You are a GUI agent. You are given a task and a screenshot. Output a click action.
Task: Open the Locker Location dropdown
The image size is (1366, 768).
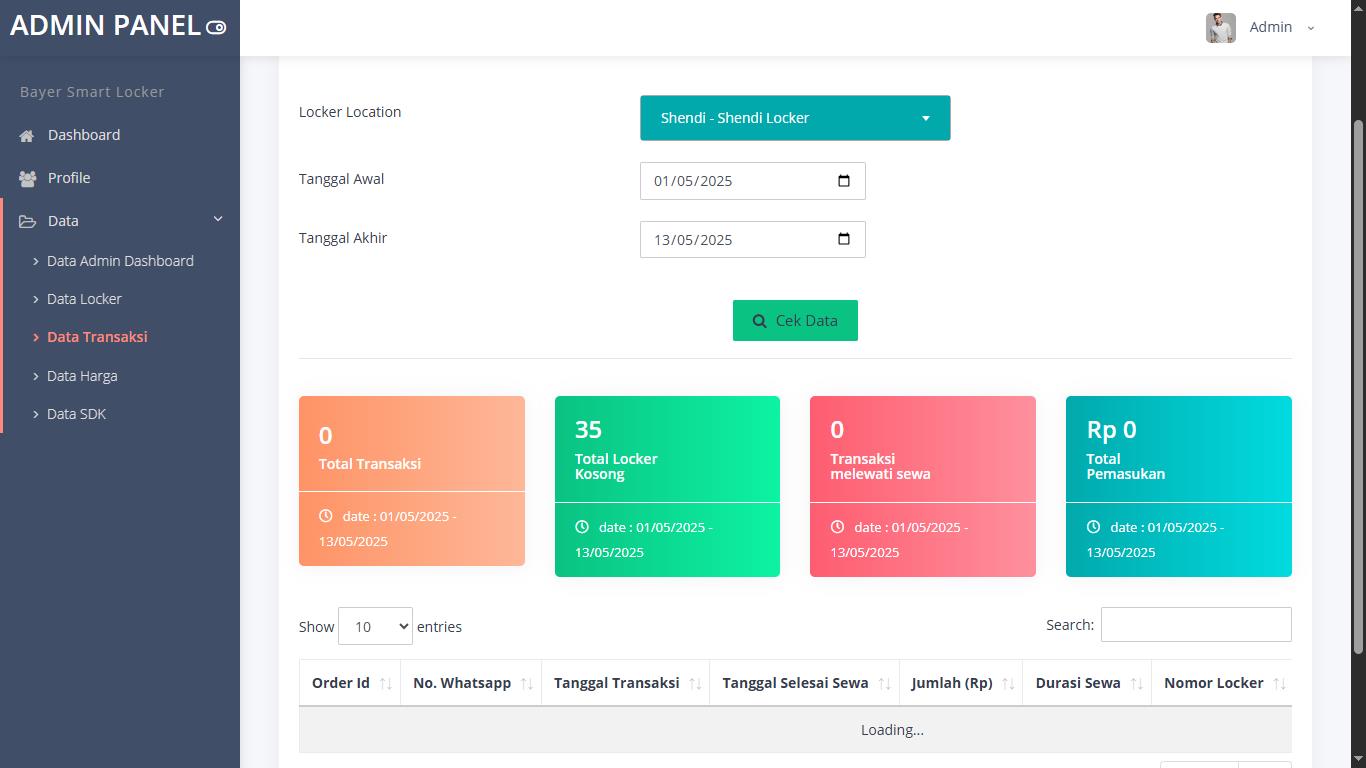coord(795,117)
